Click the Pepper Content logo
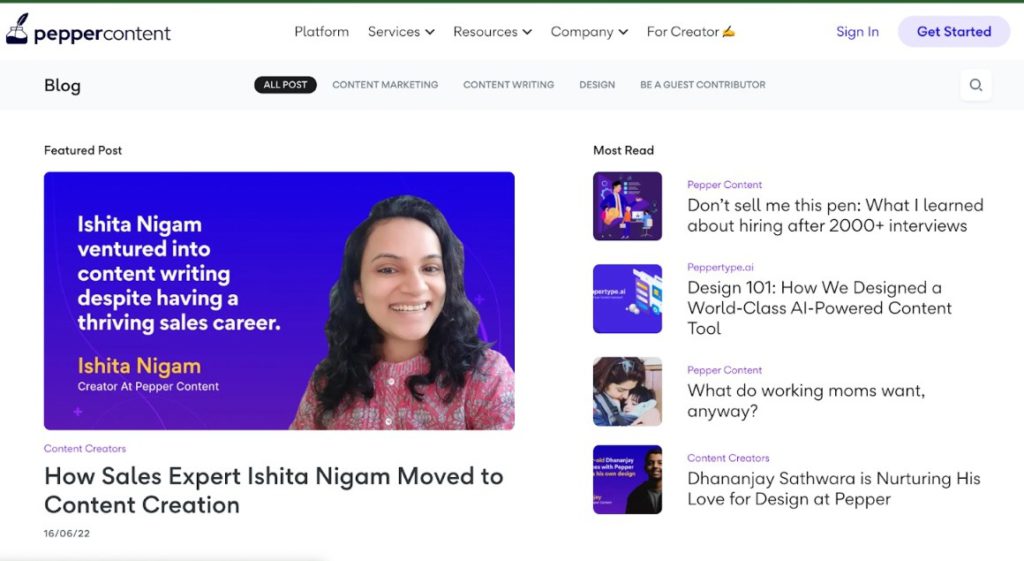Screen dimensions: 1024x561 88,32
